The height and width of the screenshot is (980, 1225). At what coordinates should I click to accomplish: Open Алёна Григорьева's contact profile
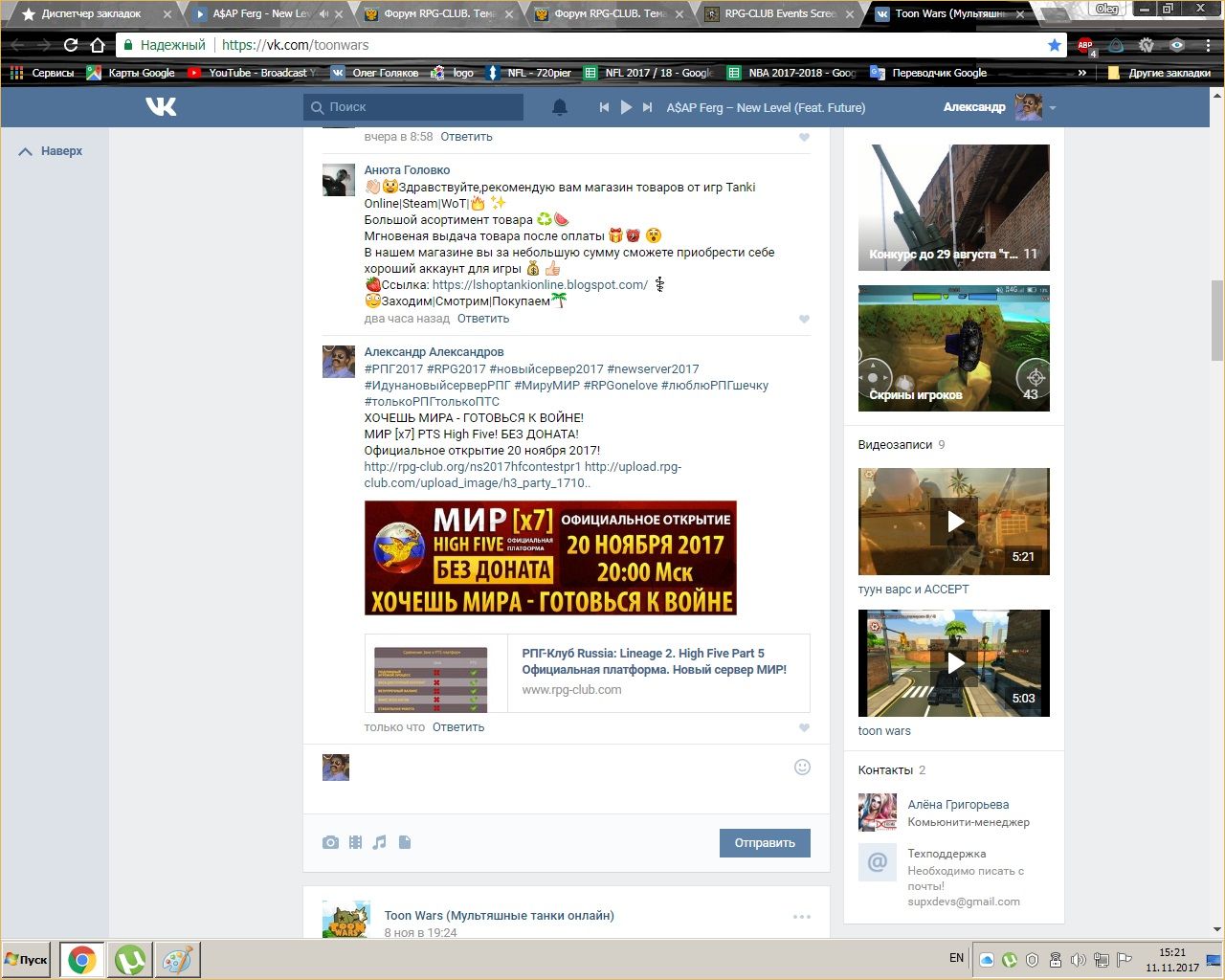958,805
